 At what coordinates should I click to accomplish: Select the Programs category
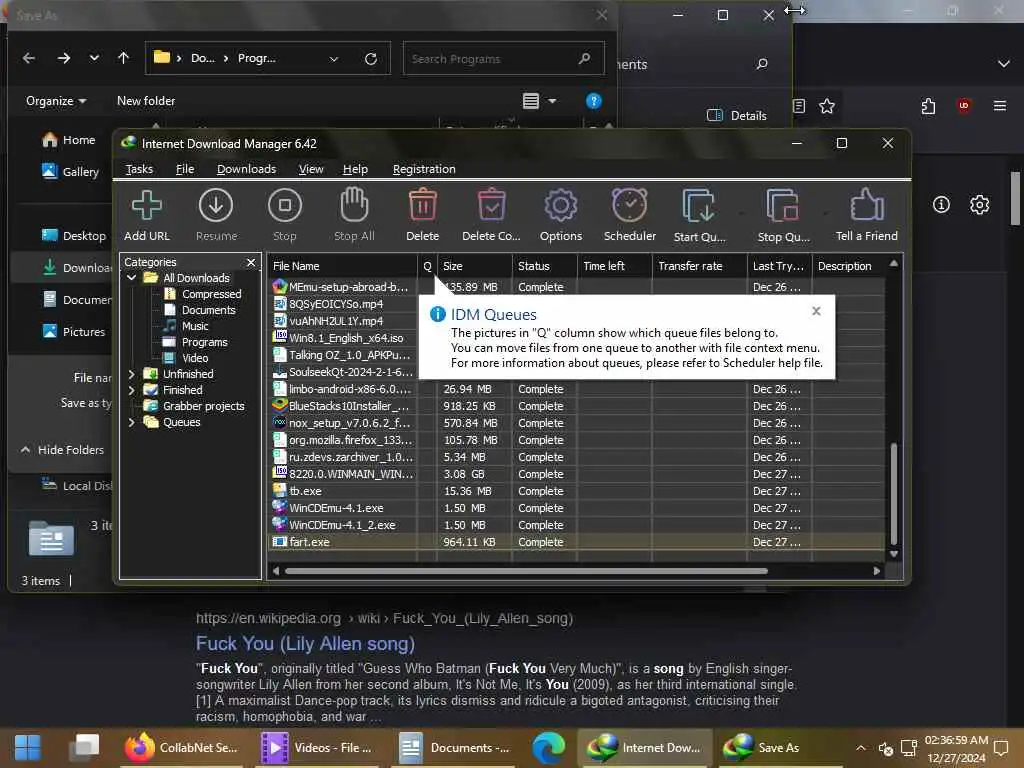point(204,342)
